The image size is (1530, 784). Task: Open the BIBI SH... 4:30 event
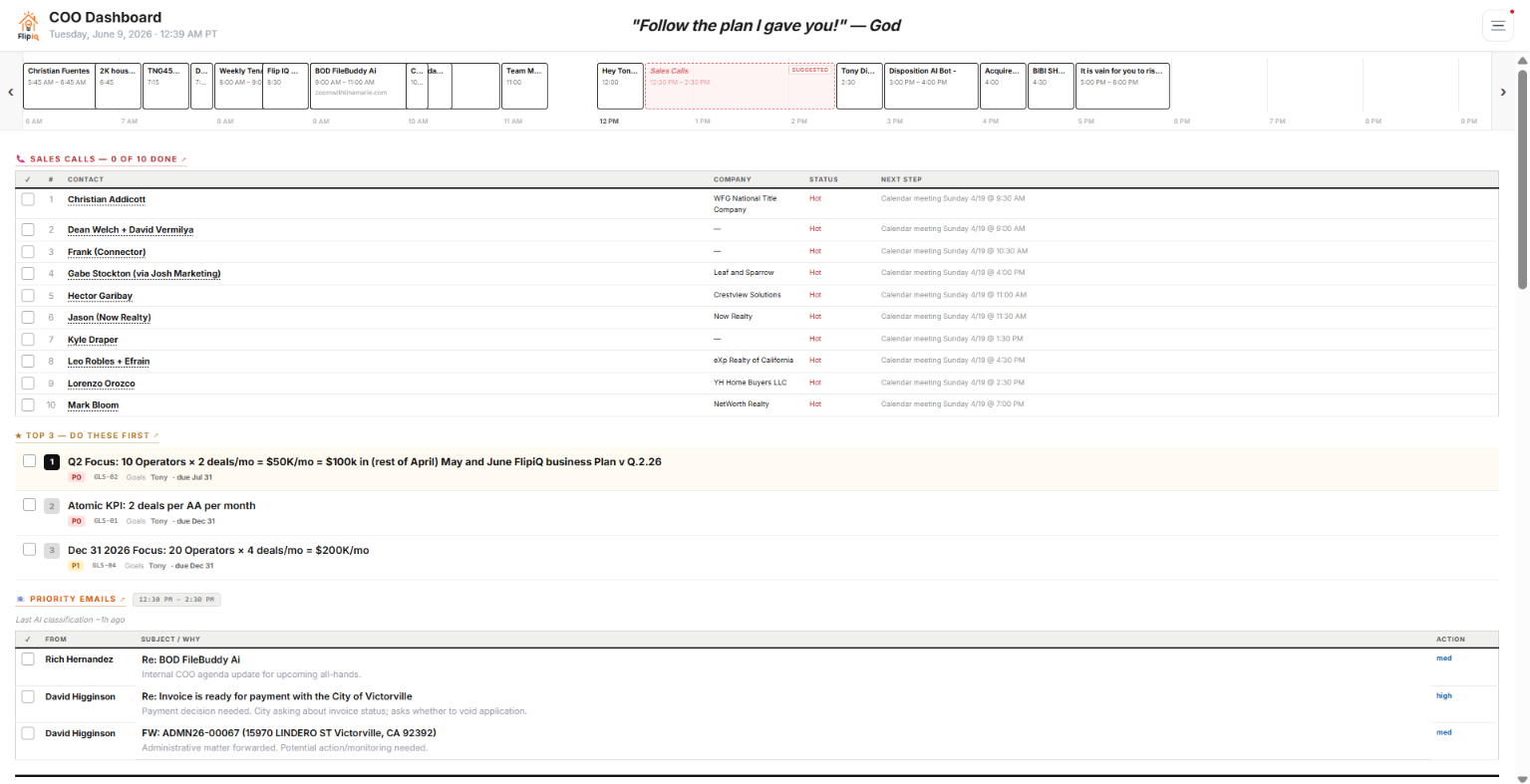tap(1052, 86)
